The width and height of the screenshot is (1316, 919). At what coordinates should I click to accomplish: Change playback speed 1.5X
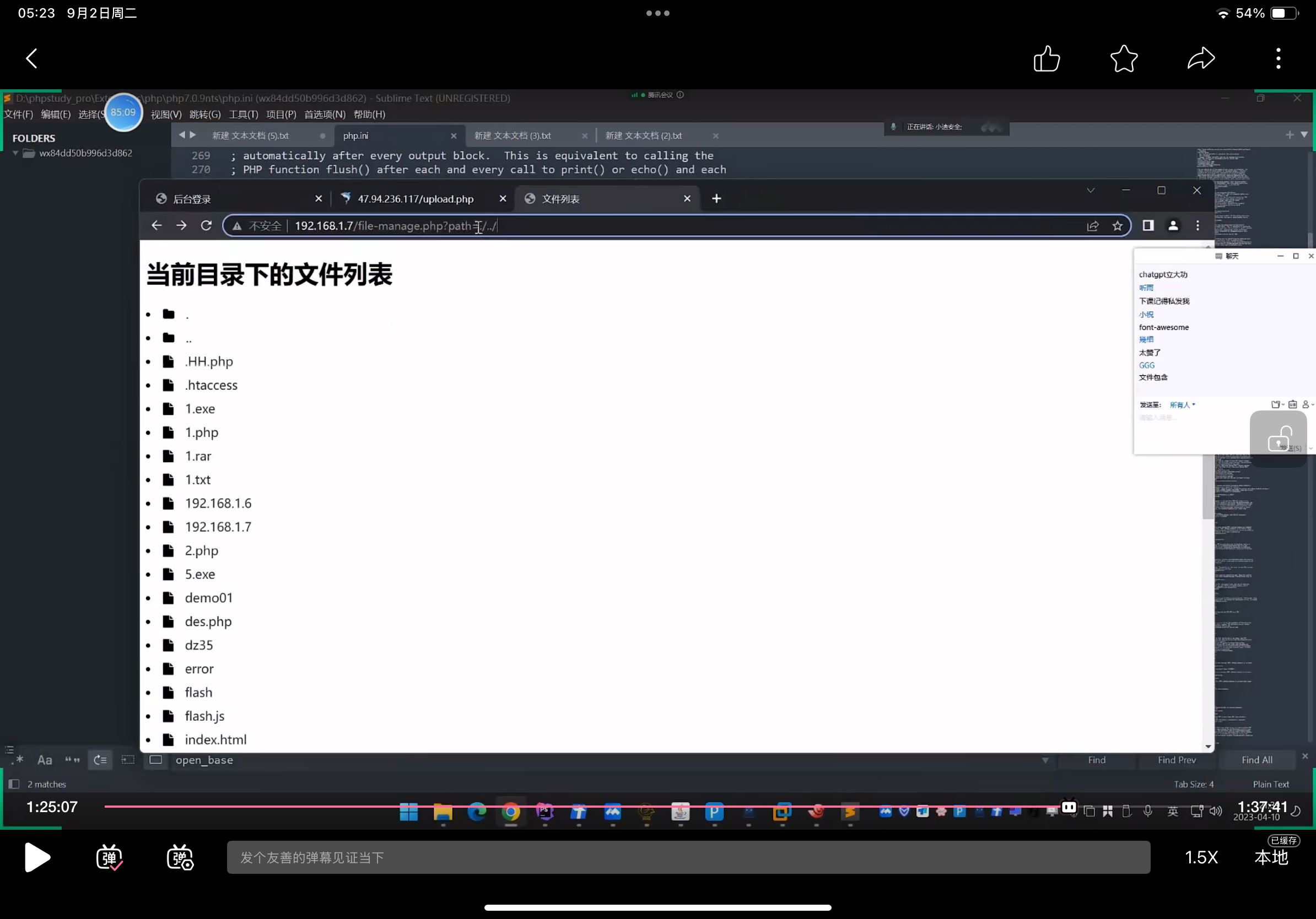(1201, 857)
